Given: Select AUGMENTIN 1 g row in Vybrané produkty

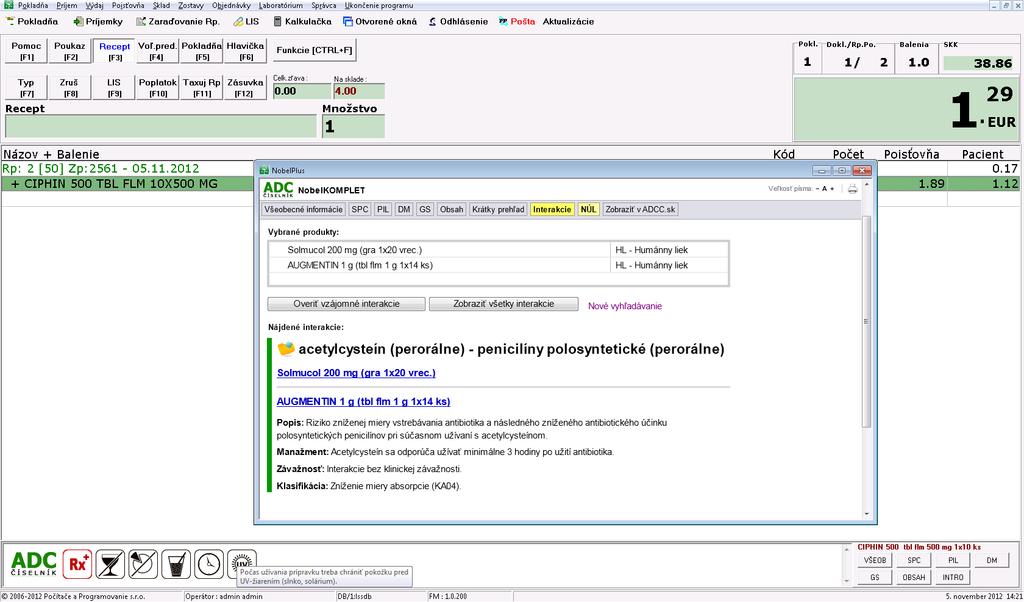Looking at the screenshot, I should [498, 266].
